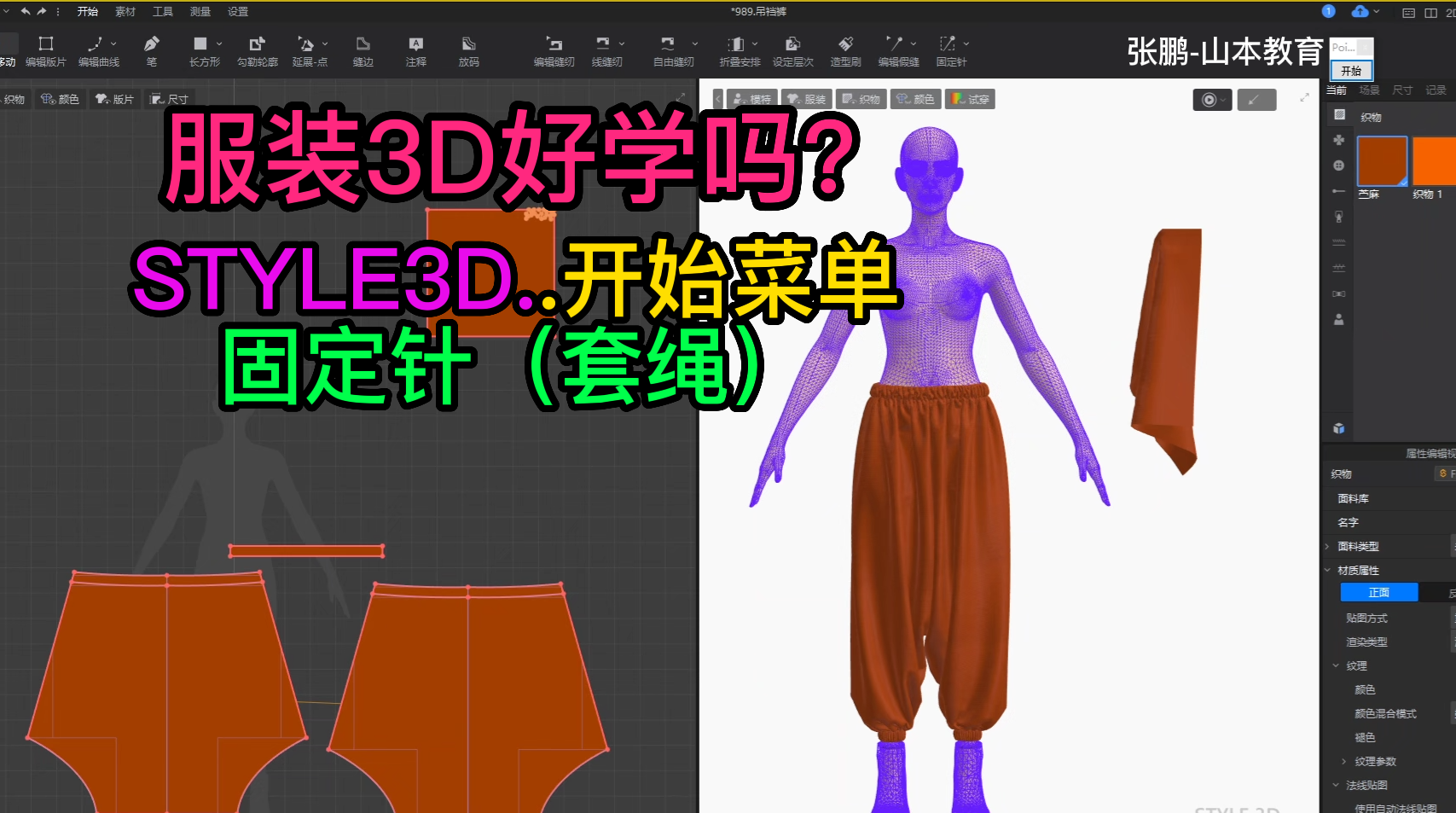1456x813 pixels.
Task: Open the 设置 menu
Action: tap(238, 12)
